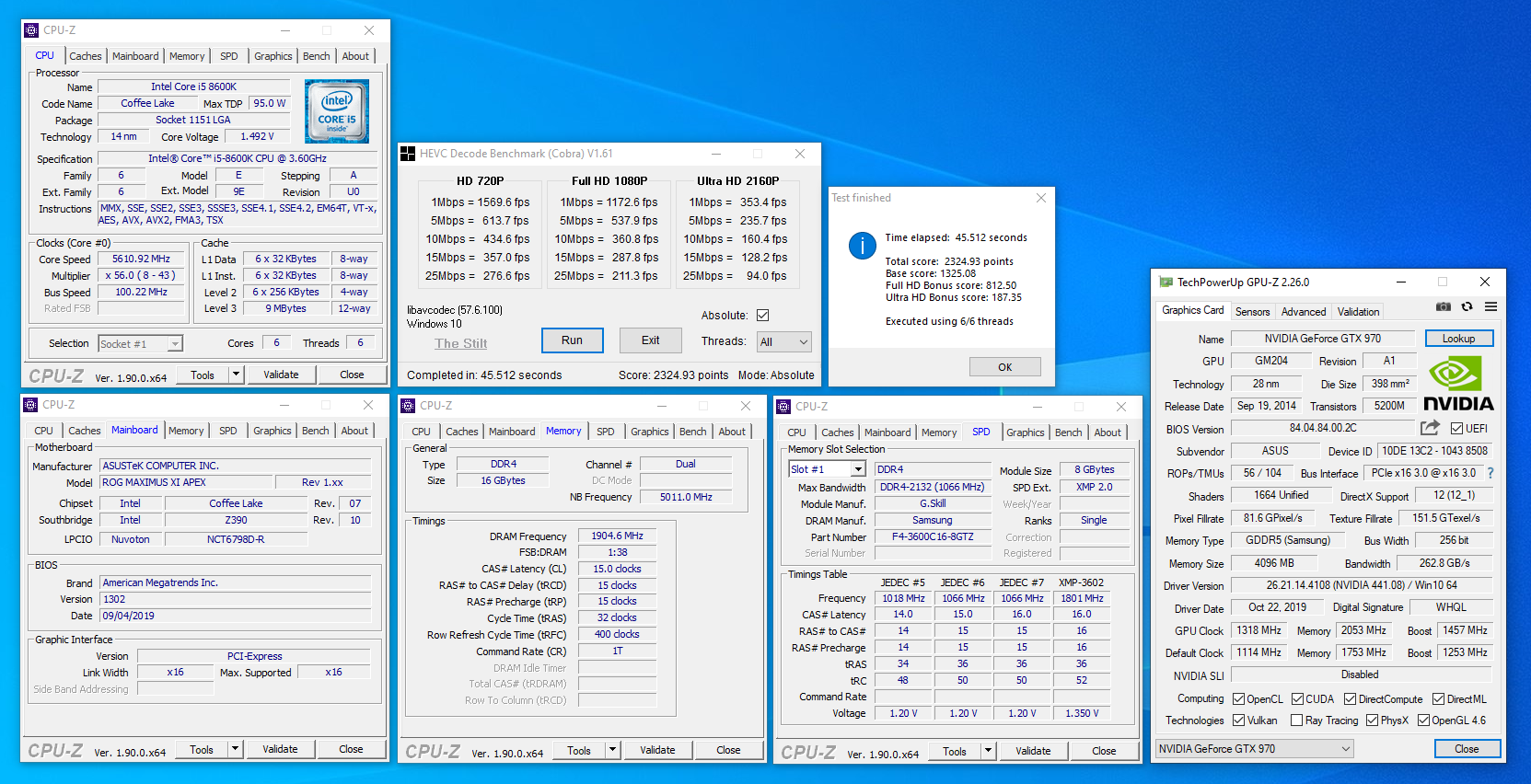Take a GPU-Z screenshot with camera icon

[1443, 306]
